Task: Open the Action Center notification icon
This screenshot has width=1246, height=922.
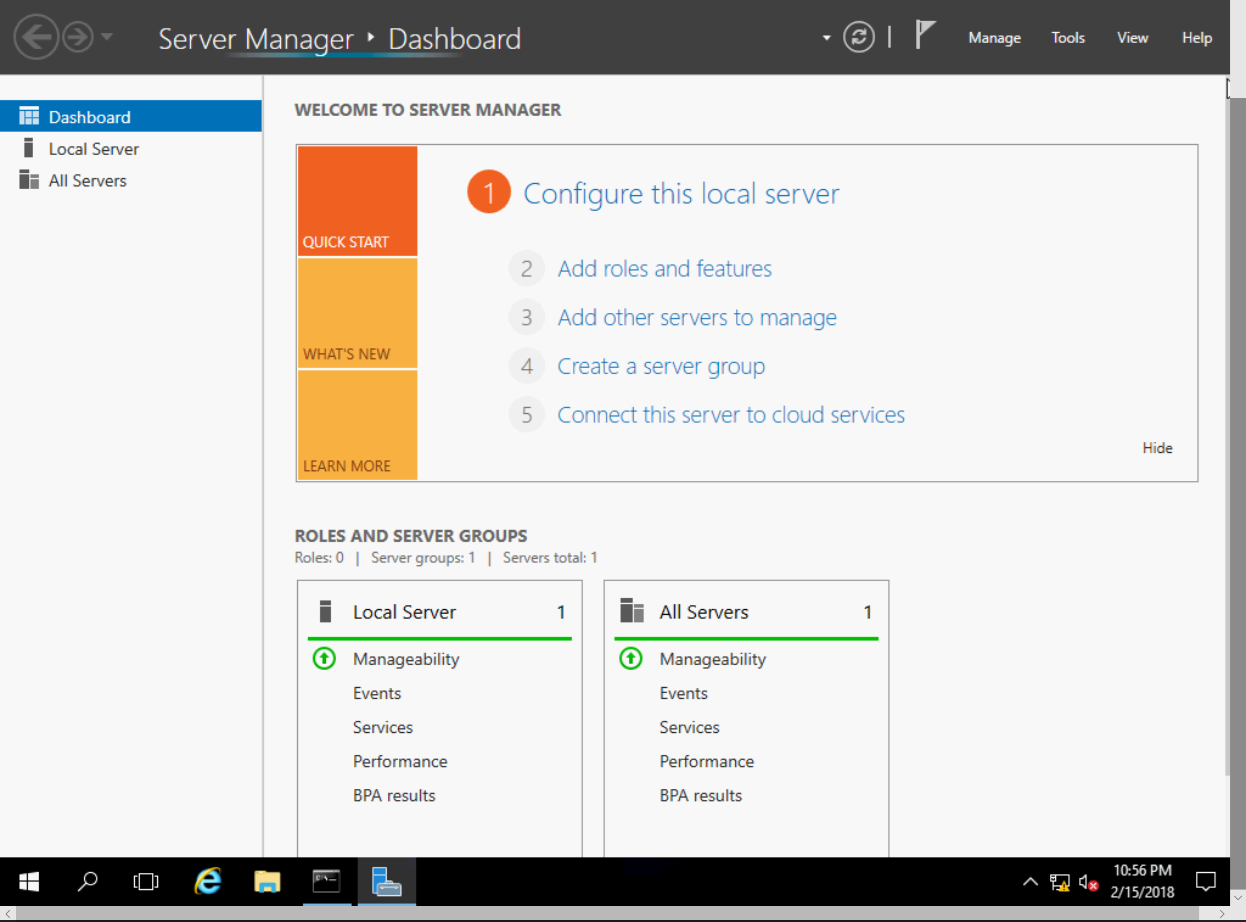Action: [x=1206, y=882]
